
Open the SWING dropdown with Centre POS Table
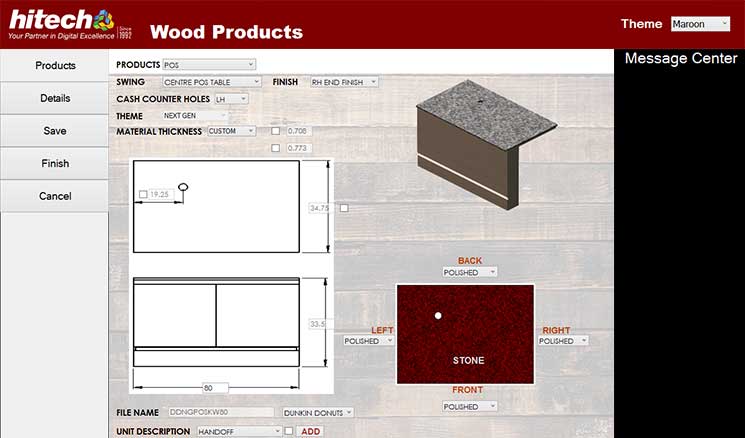pyautogui.click(x=209, y=82)
